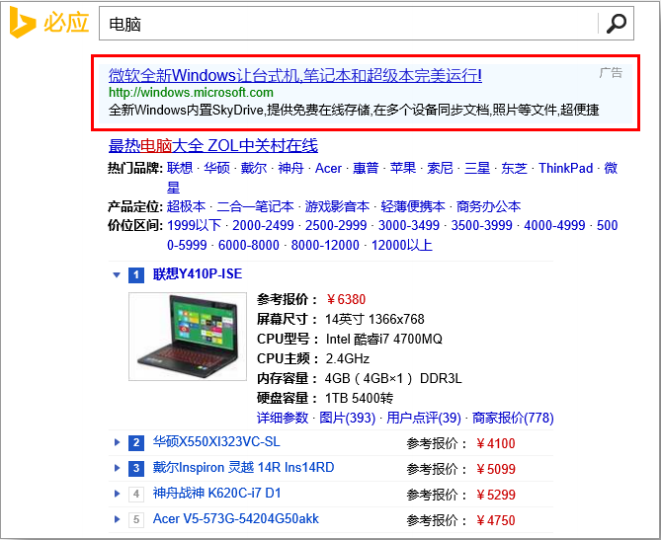The image size is (661, 540).
Task: Filter by price 1999以下
Action: [x=194, y=225]
